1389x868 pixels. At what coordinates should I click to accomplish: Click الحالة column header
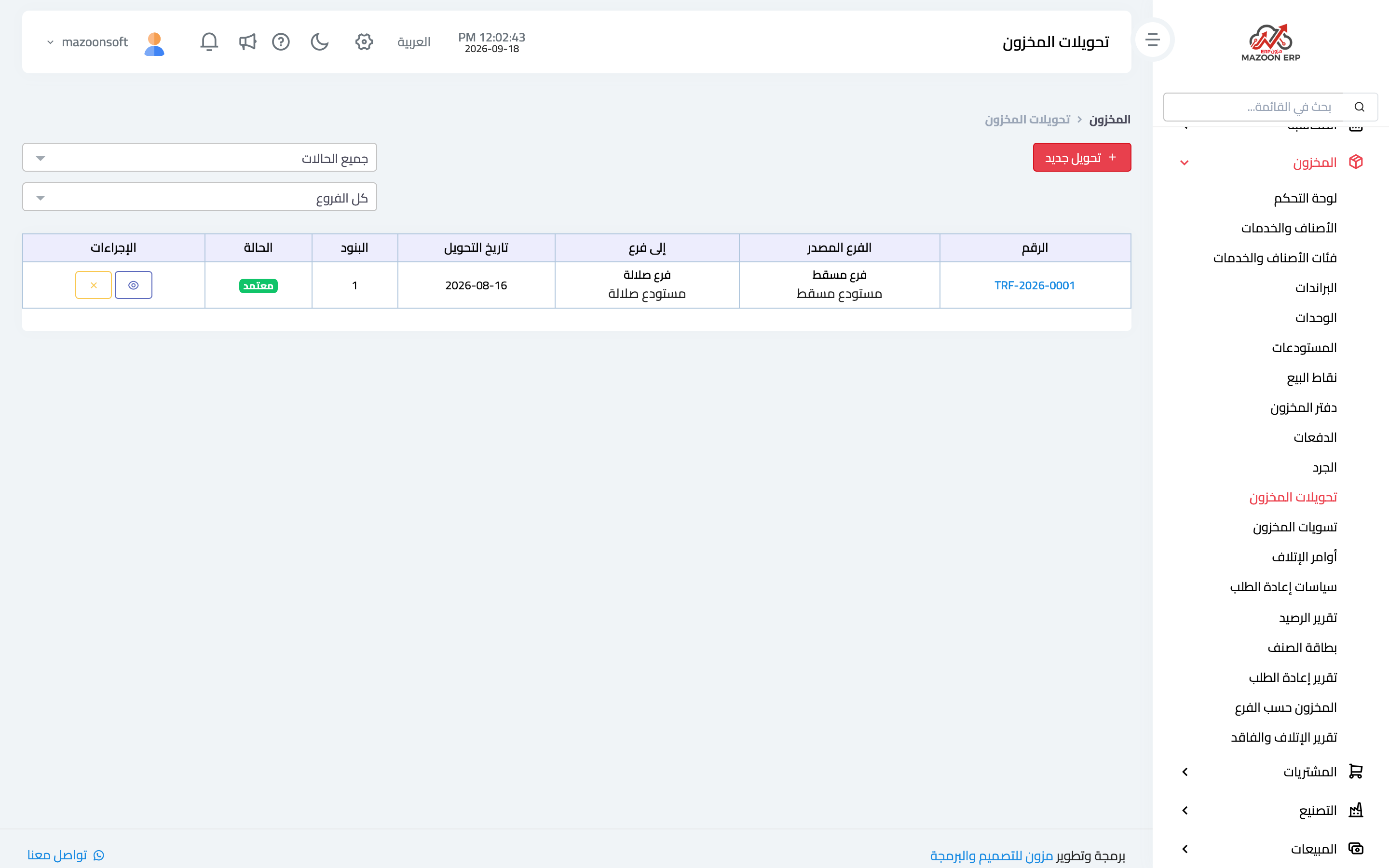259,247
